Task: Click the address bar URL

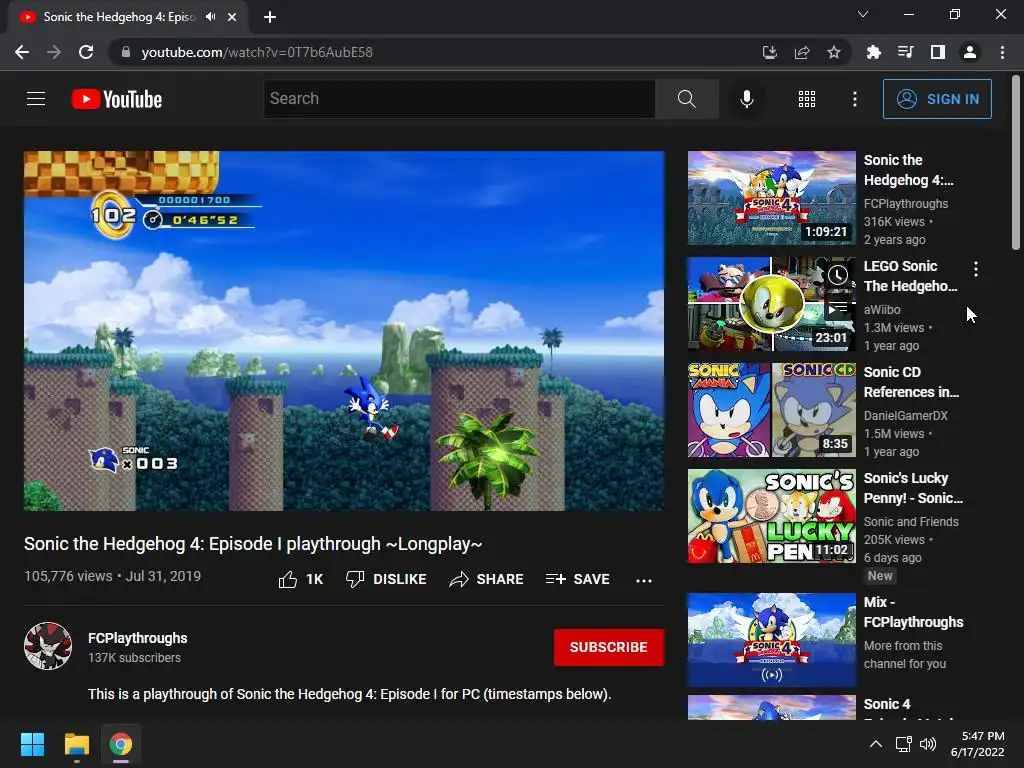Action: coord(257,52)
